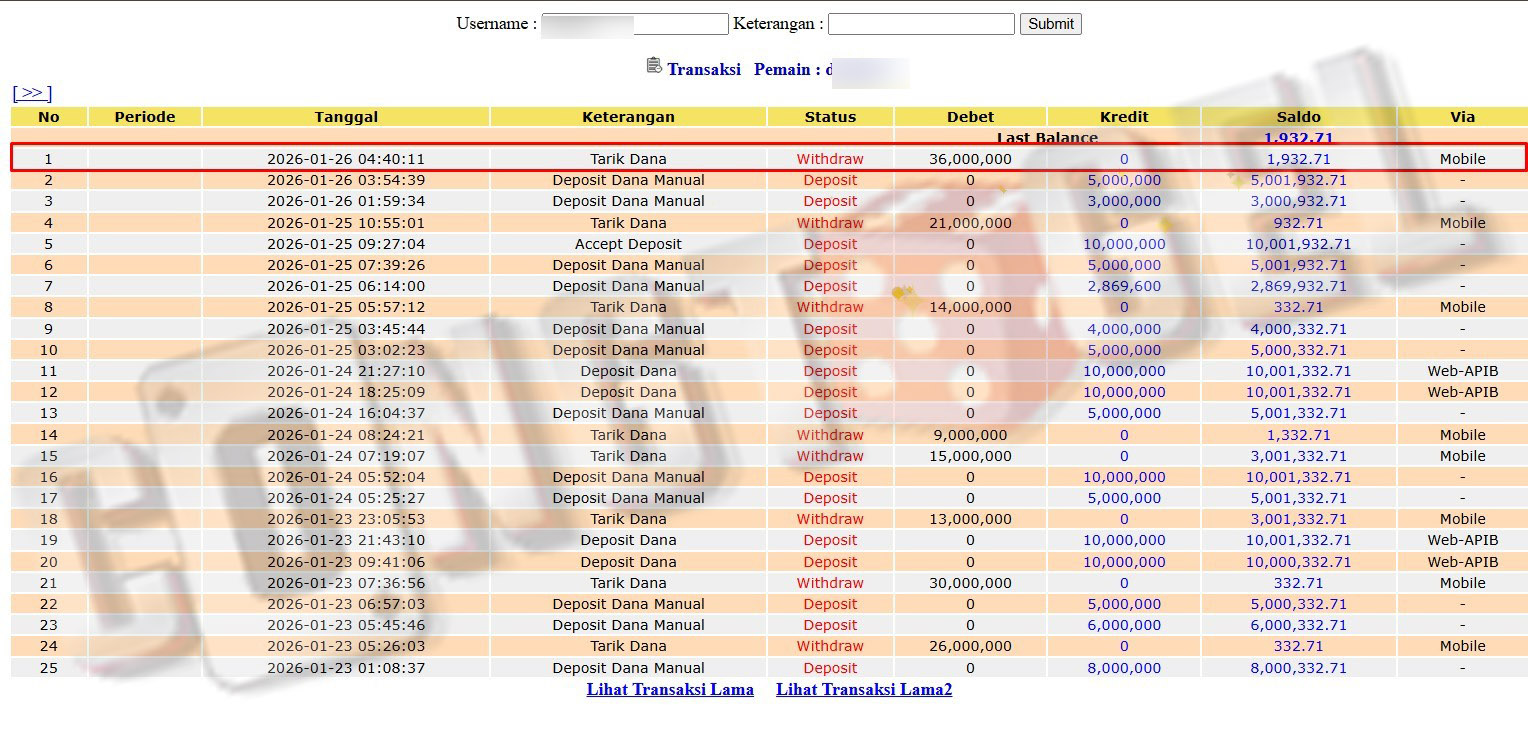This screenshot has width=1528, height=742.
Task: Select the 2,869,600 kredit value
Action: click(x=1124, y=286)
